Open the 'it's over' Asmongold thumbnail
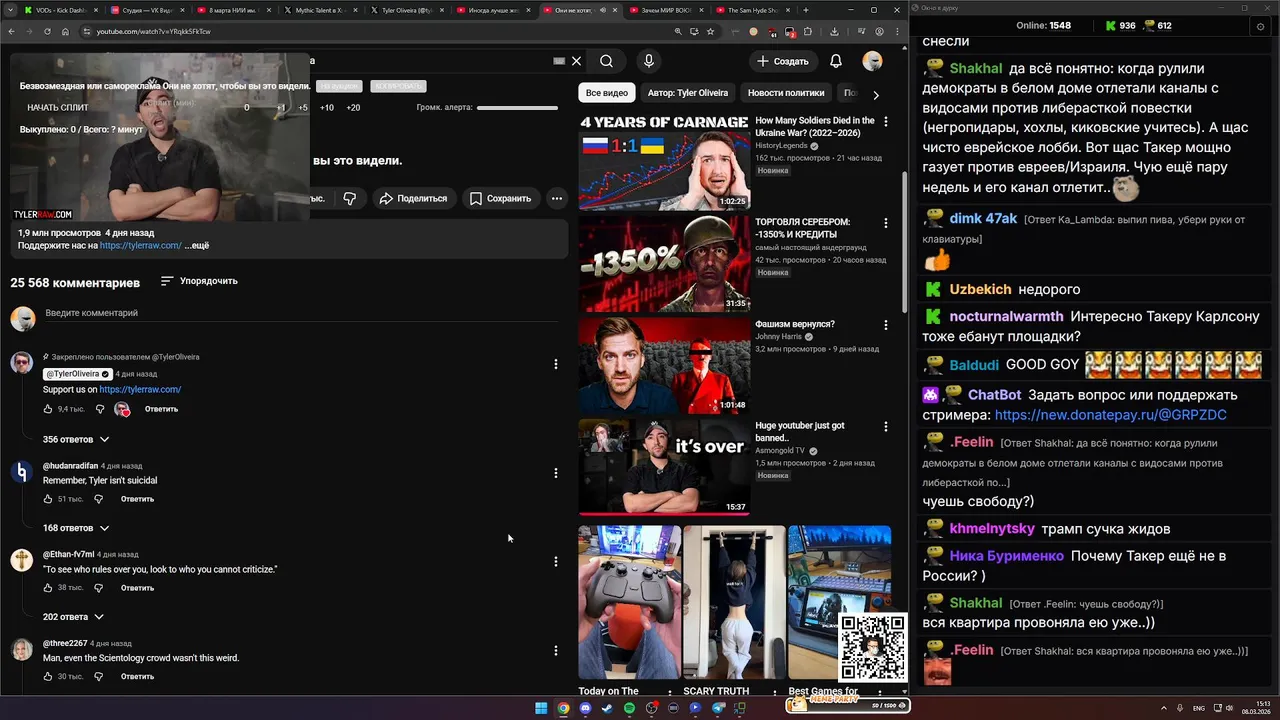 (664, 466)
